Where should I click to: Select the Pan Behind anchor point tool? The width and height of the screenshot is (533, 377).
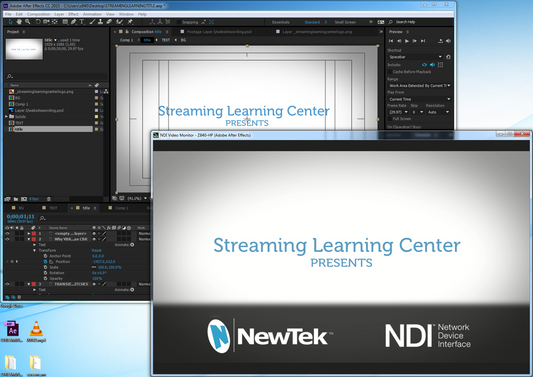coord(54,22)
